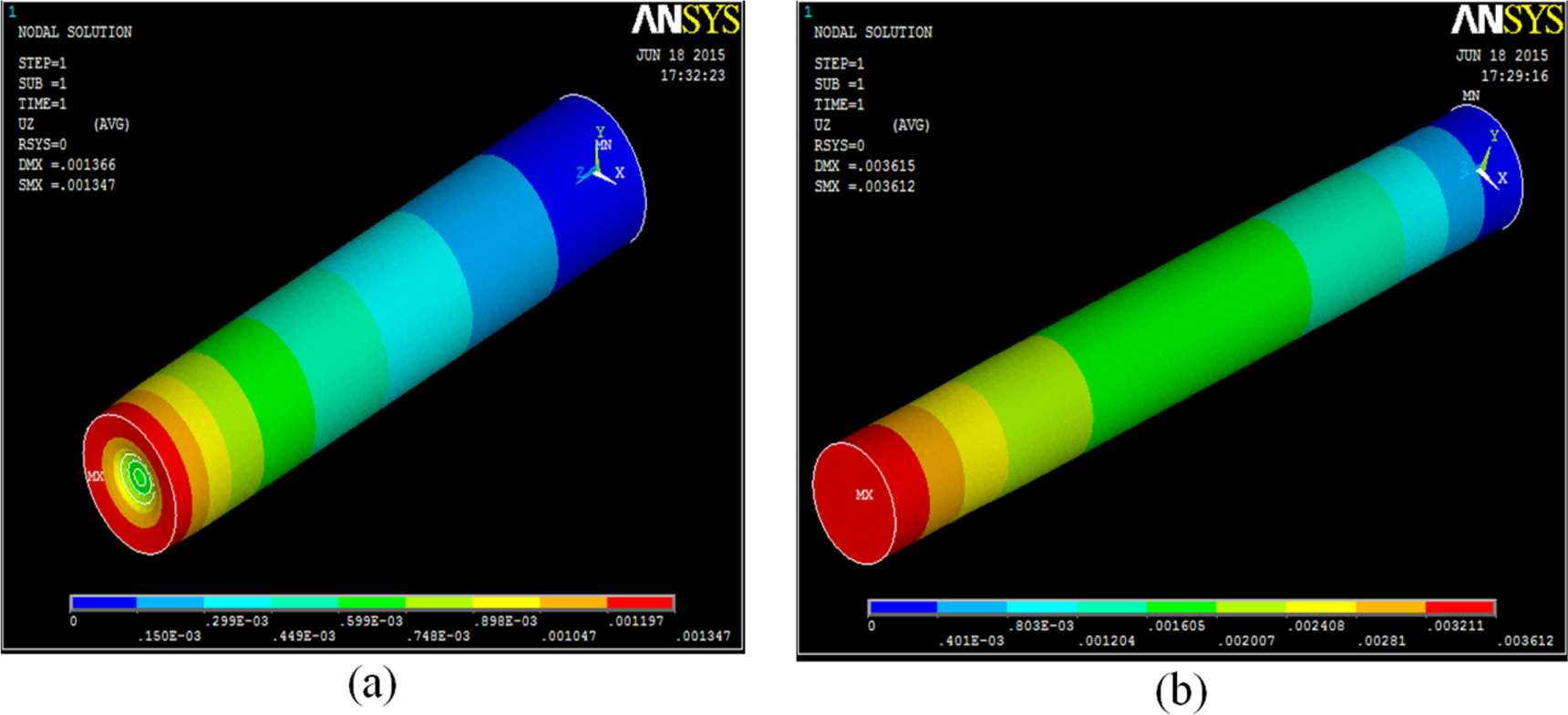Screen dimensions: 1568x715
Task: Click the ".00281" legend value
Action: click(1382, 641)
